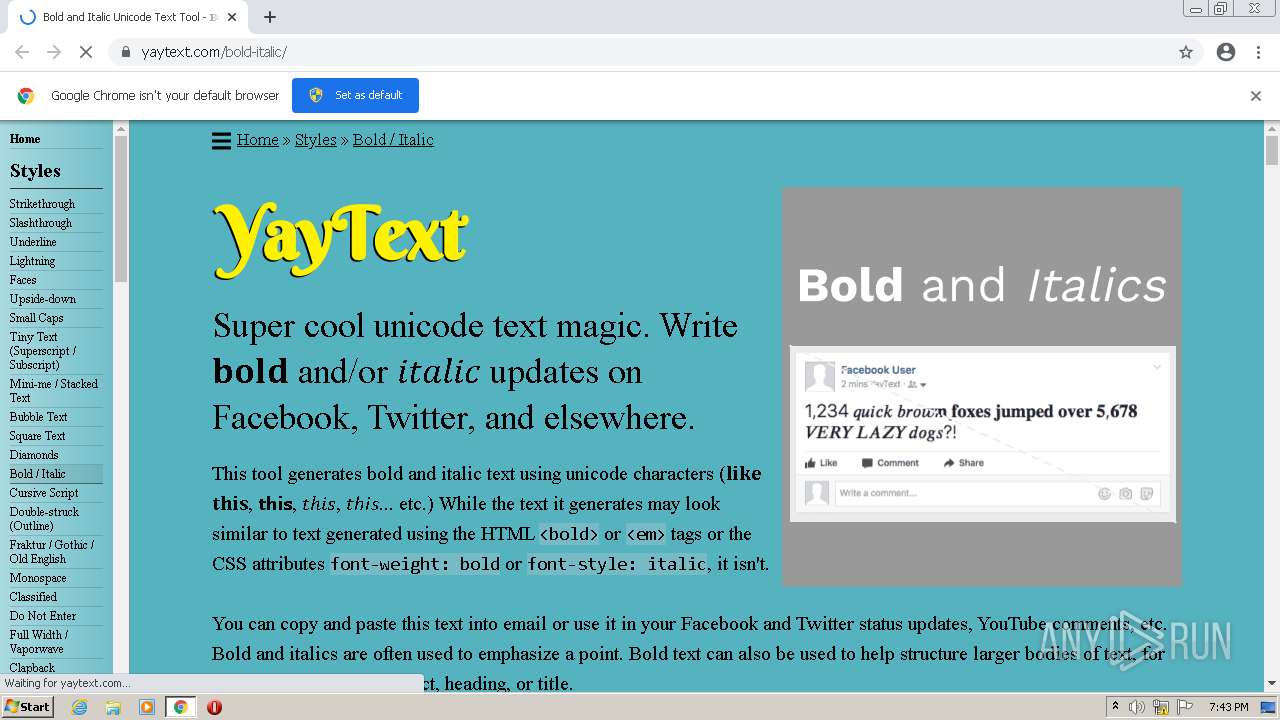Open the Action Center flag icon
Image resolution: width=1280 pixels, height=720 pixels.
1185,707
